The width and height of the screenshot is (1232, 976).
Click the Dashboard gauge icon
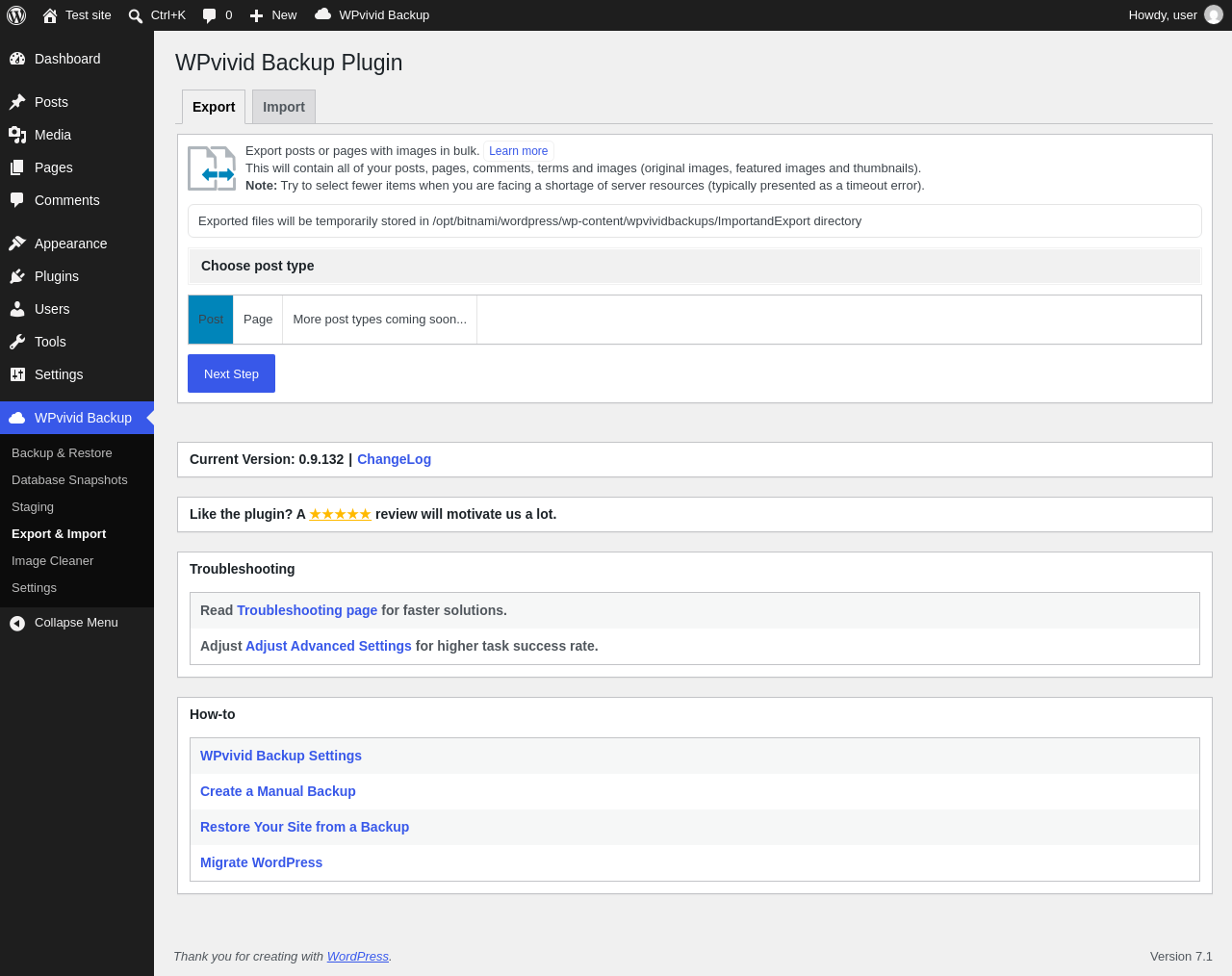point(17,59)
